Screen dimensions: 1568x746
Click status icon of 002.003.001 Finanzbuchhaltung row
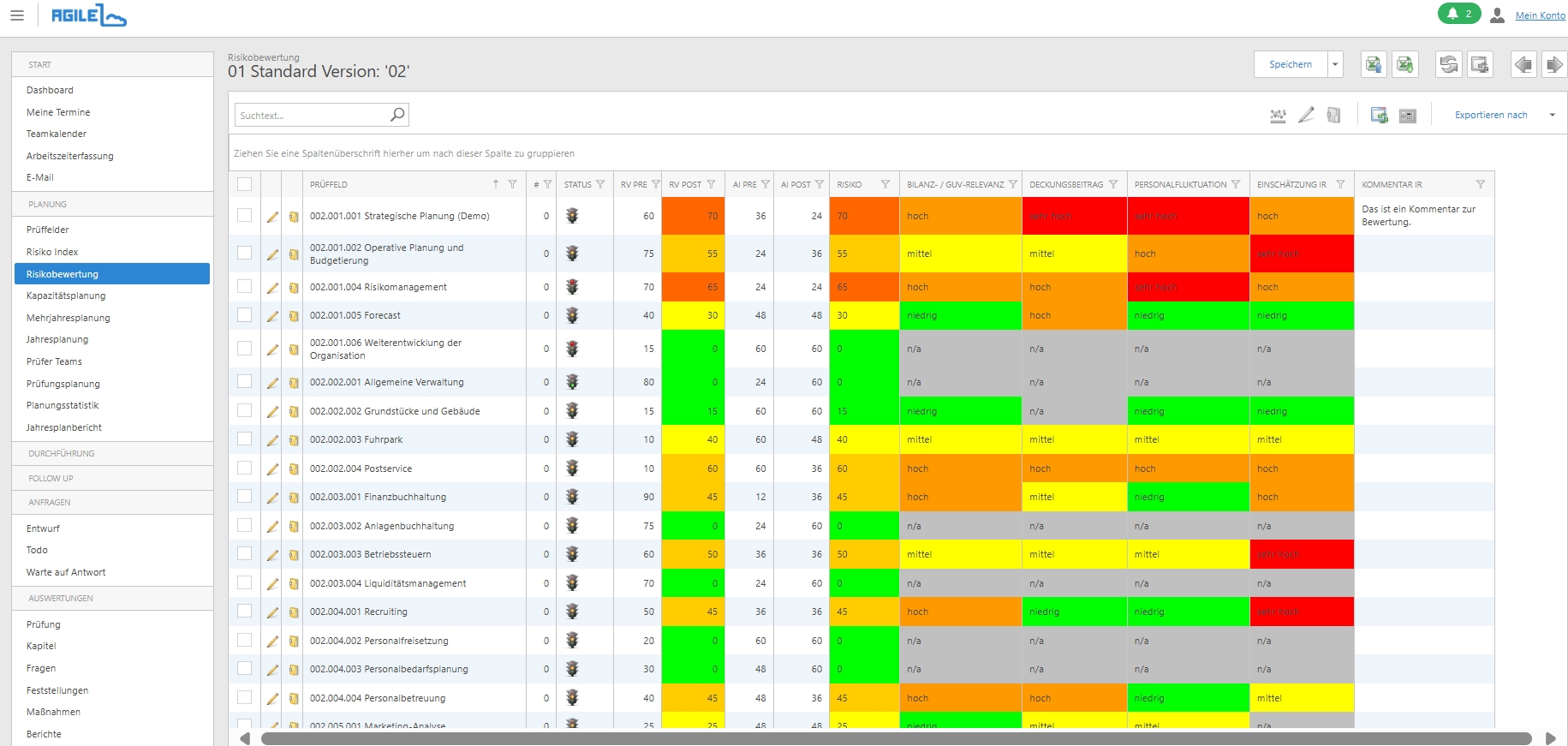(572, 497)
